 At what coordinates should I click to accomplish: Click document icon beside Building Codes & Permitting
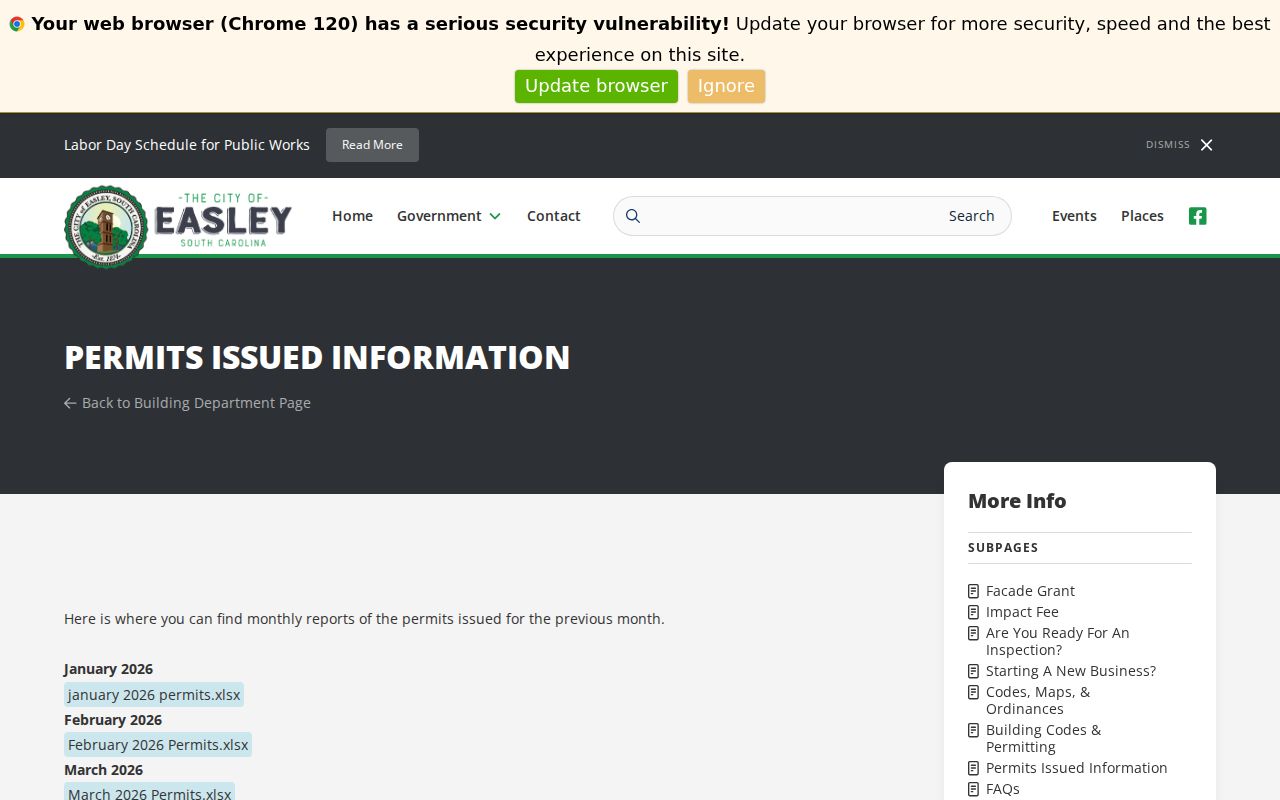coord(974,730)
